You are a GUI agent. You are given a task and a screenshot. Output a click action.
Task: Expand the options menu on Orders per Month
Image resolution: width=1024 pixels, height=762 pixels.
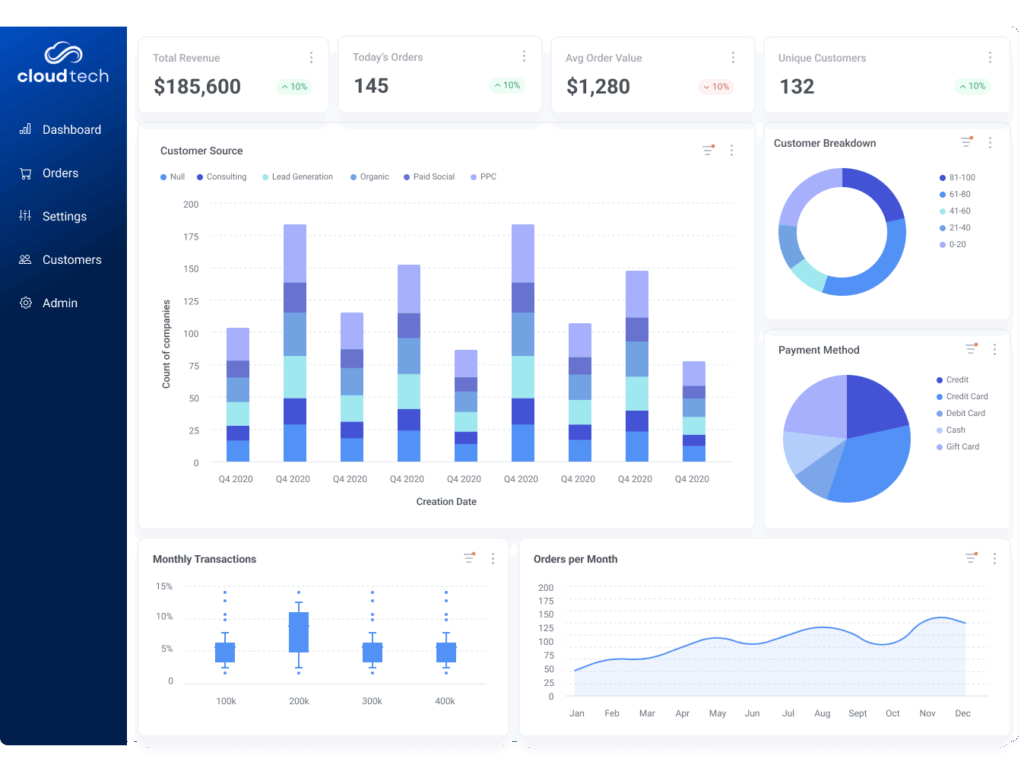tap(994, 558)
